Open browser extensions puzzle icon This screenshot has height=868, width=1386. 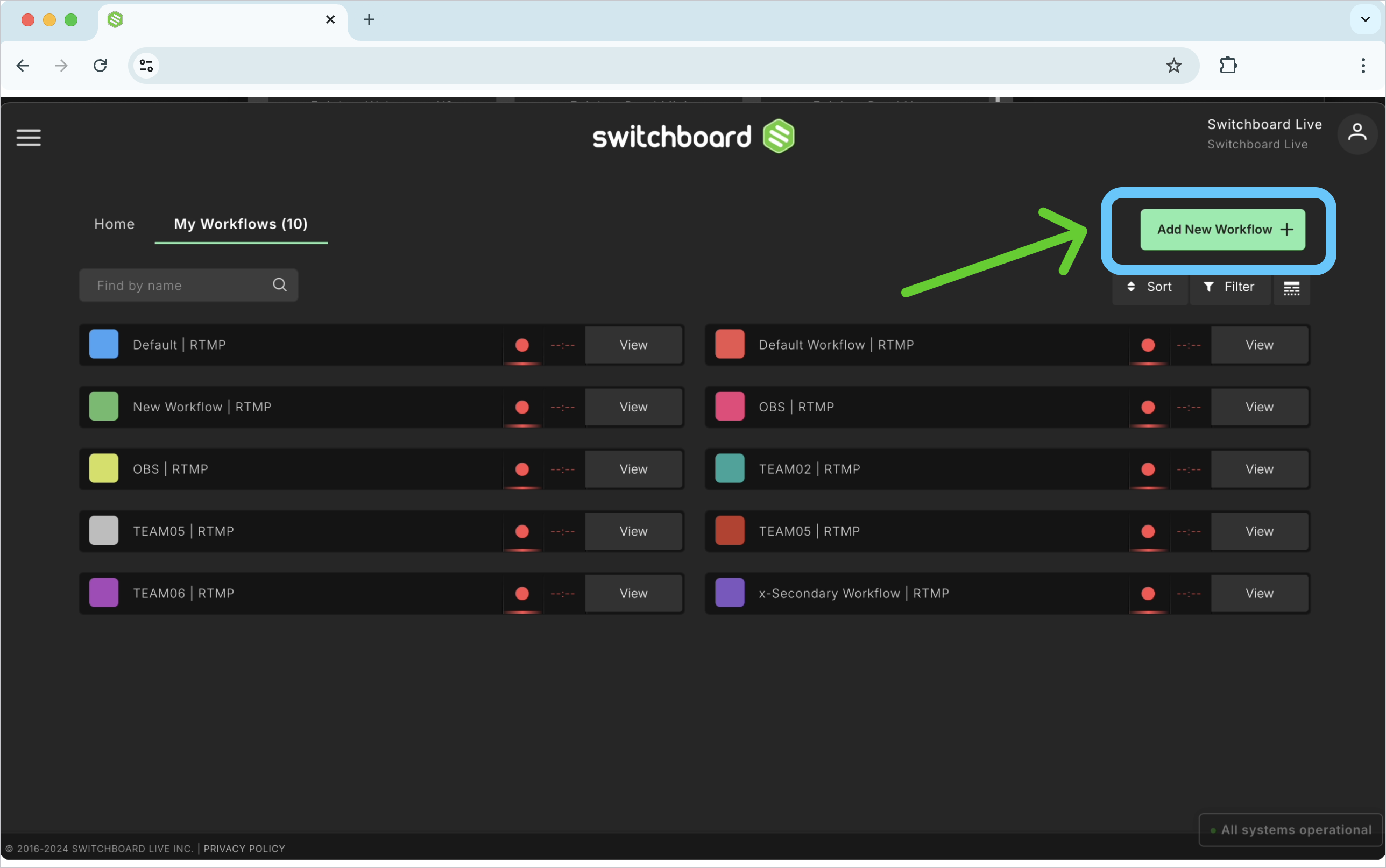point(1228,66)
